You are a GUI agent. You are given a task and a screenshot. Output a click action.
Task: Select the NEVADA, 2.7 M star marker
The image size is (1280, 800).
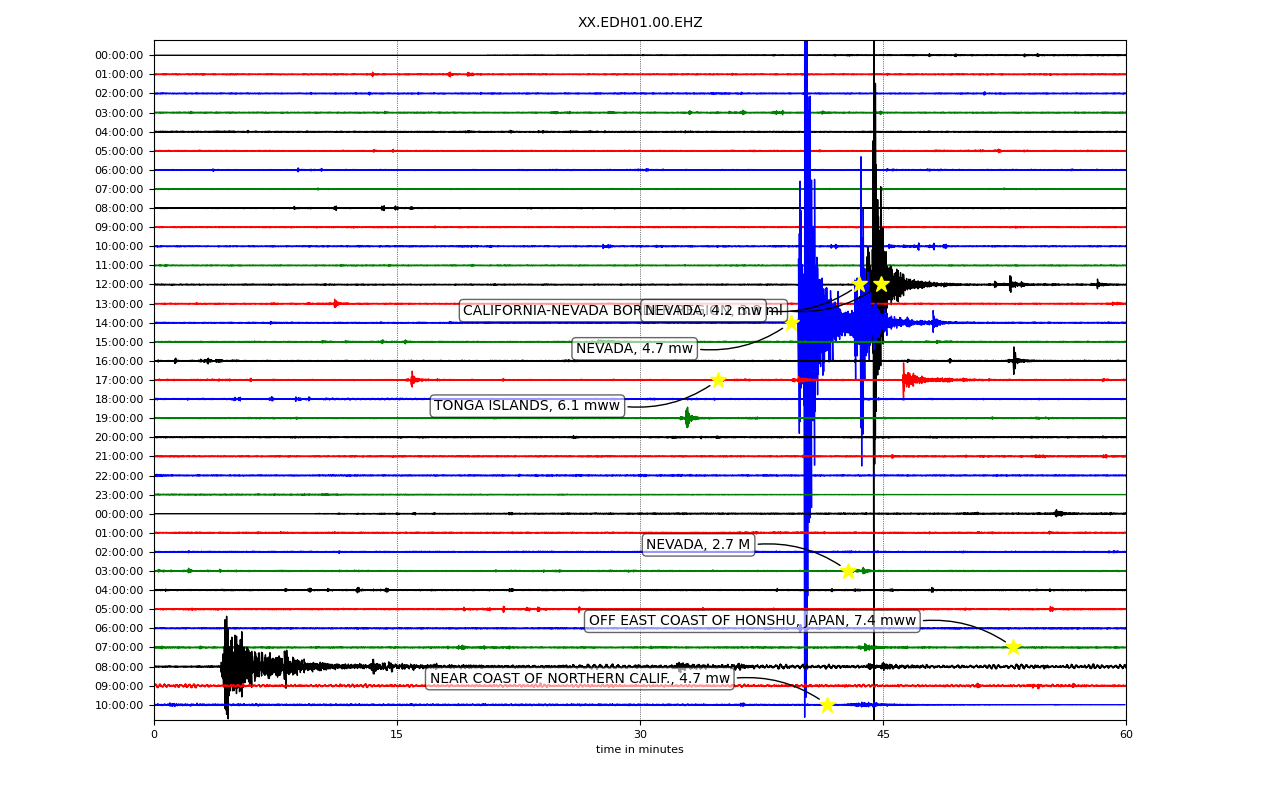coord(848,570)
